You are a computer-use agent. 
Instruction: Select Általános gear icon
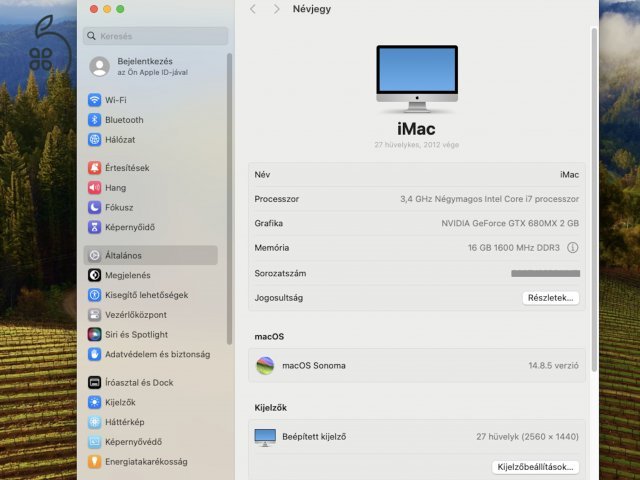[x=94, y=256]
